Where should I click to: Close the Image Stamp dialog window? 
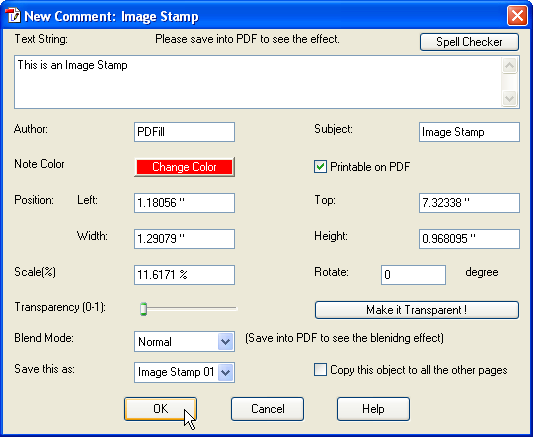tap(517, 16)
